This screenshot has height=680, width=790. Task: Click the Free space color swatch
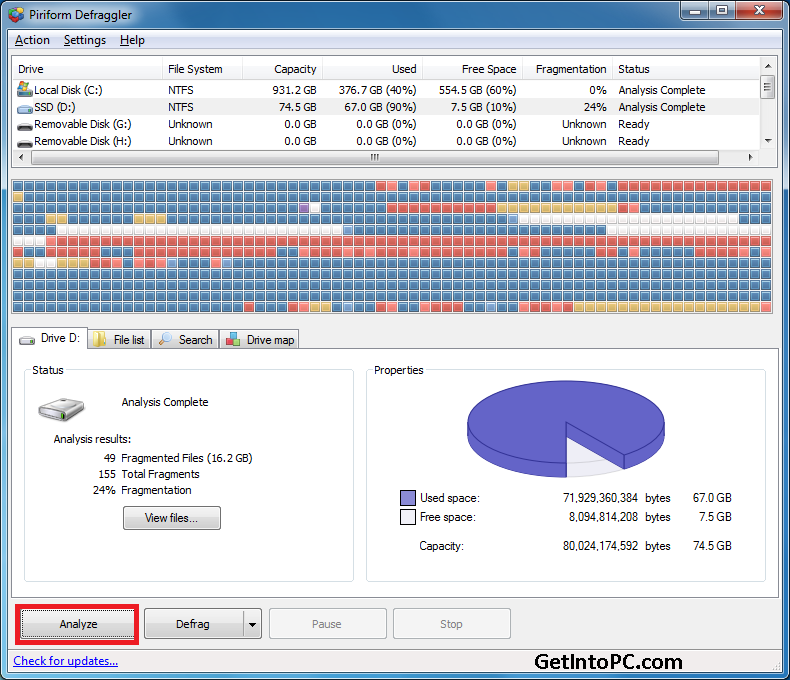(x=408, y=517)
